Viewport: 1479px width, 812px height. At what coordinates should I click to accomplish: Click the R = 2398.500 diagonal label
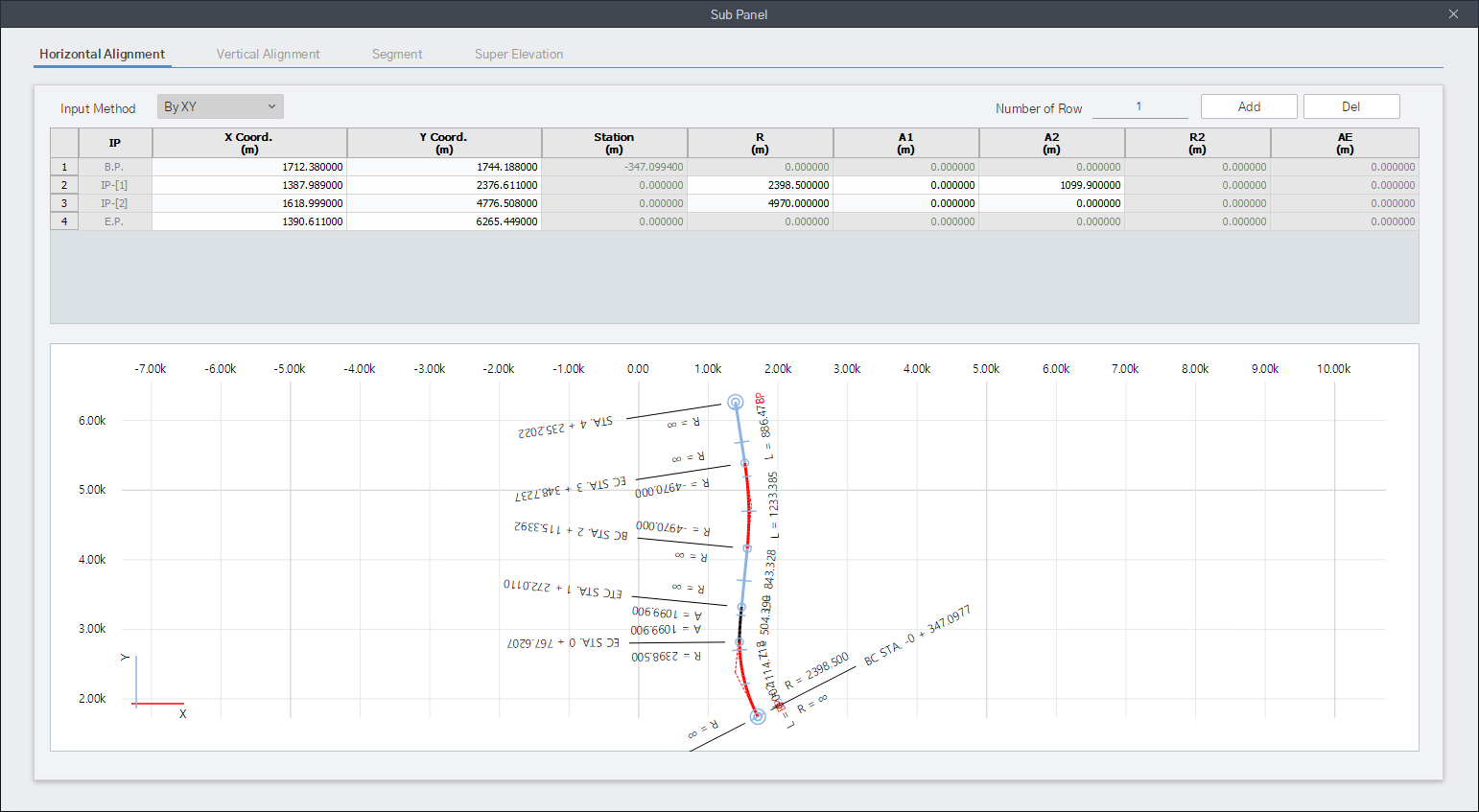tap(816, 671)
